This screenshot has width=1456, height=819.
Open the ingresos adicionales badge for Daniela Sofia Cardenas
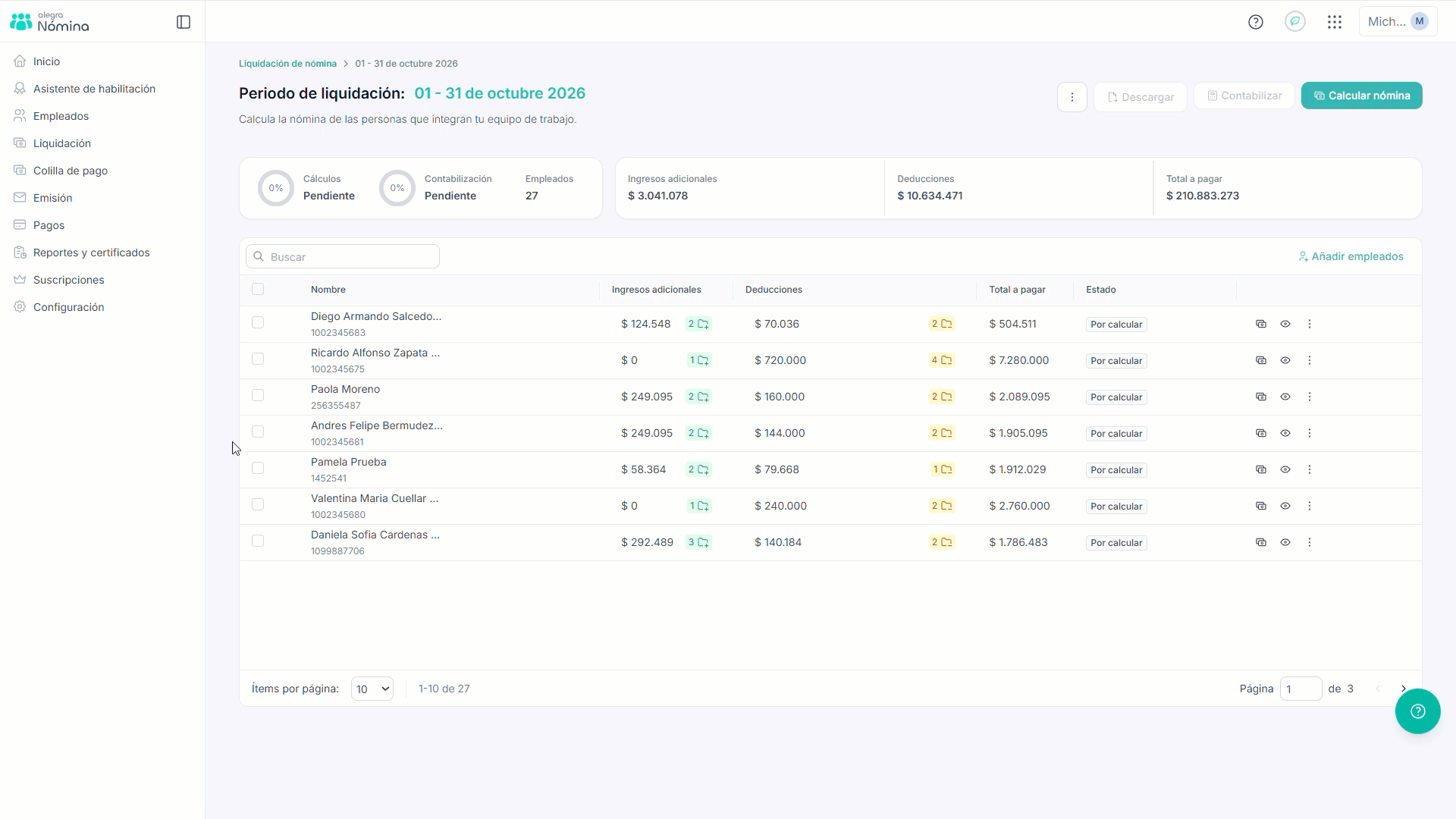pos(698,542)
